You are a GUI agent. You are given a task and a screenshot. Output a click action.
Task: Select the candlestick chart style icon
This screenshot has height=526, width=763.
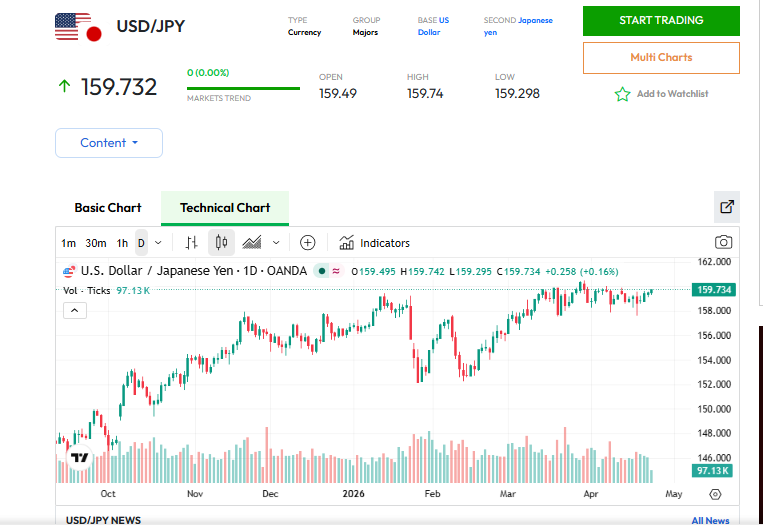coord(221,242)
